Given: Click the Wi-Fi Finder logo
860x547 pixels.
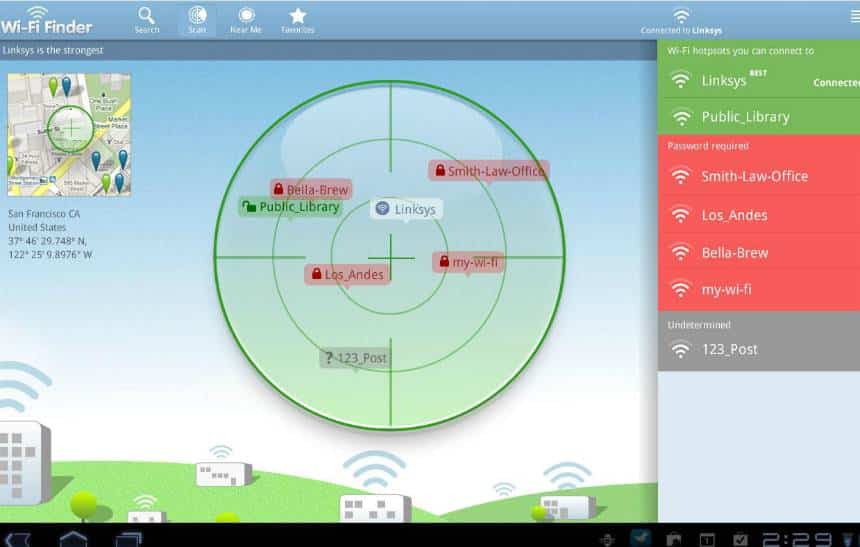Looking at the screenshot, I should point(47,21).
